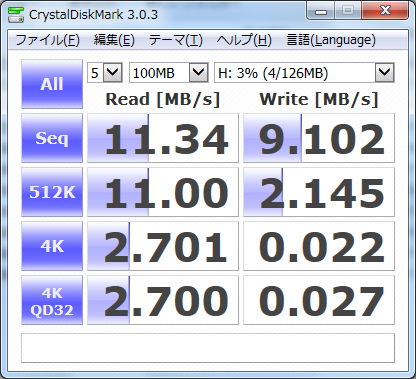Start the 4K benchmark test
Screen dimensions: 416x379
pyautogui.click(x=52, y=246)
